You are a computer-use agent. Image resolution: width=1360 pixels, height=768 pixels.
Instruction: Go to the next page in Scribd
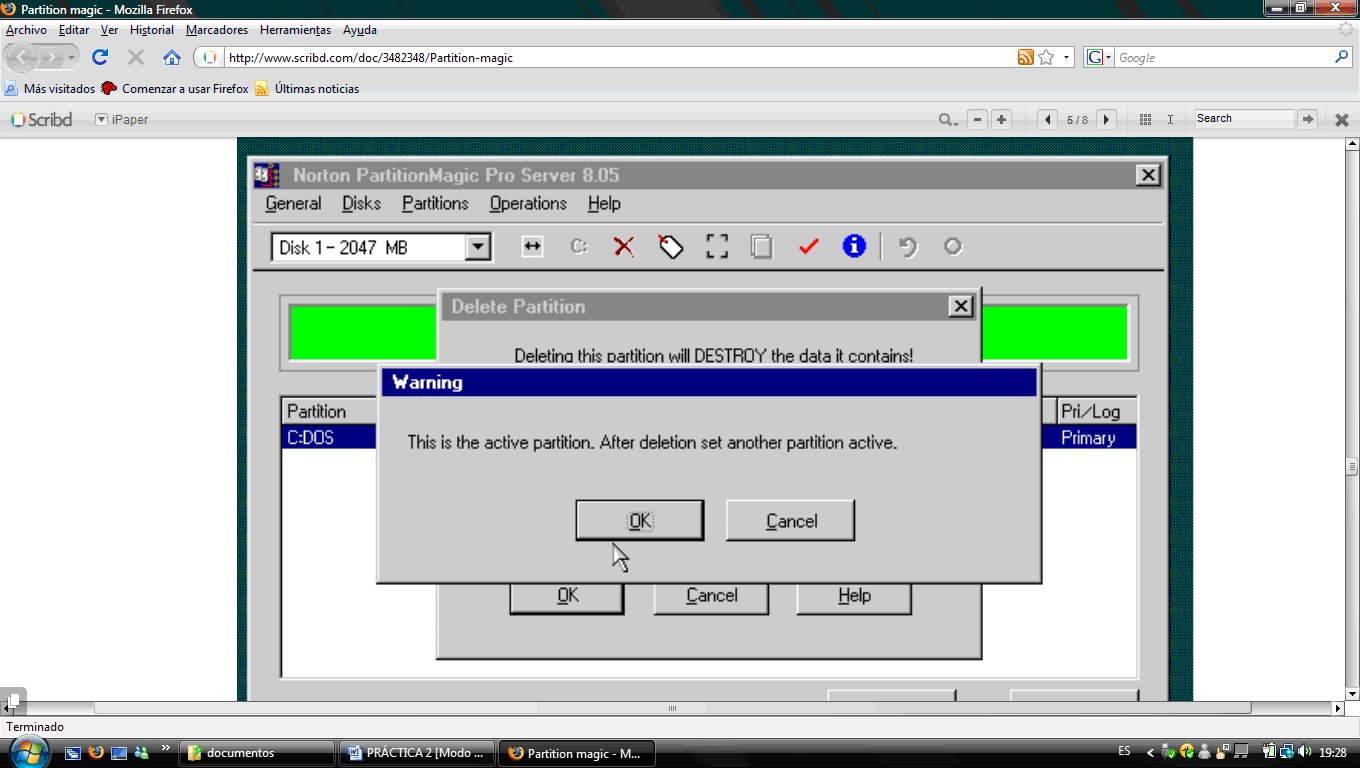[x=1106, y=119]
